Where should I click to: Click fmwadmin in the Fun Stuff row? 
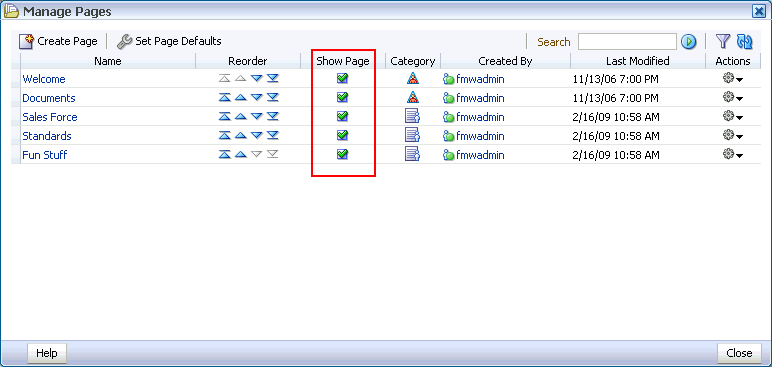click(x=480, y=155)
